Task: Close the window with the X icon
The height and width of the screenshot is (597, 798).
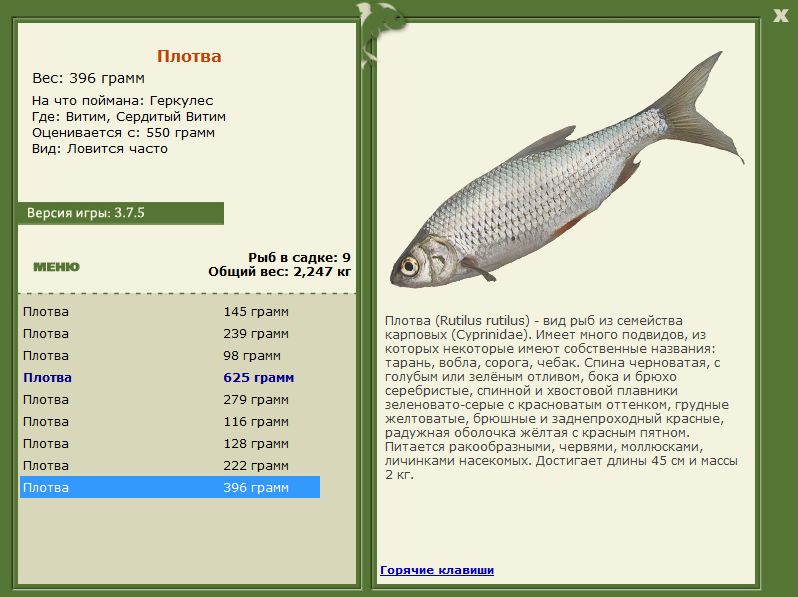Action: pyautogui.click(x=780, y=16)
